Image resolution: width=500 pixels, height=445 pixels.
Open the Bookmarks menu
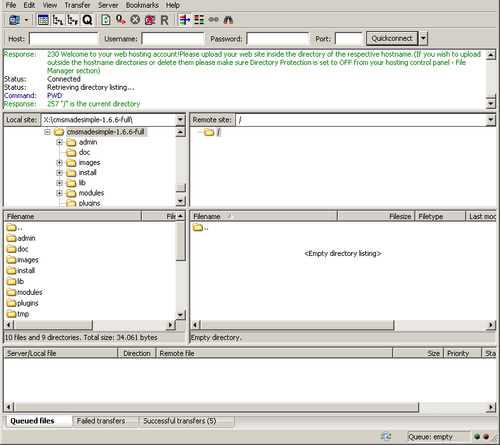[x=142, y=5]
